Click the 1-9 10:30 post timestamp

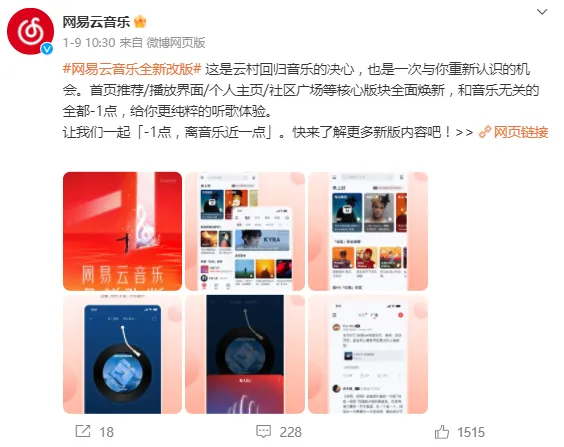click(89, 43)
